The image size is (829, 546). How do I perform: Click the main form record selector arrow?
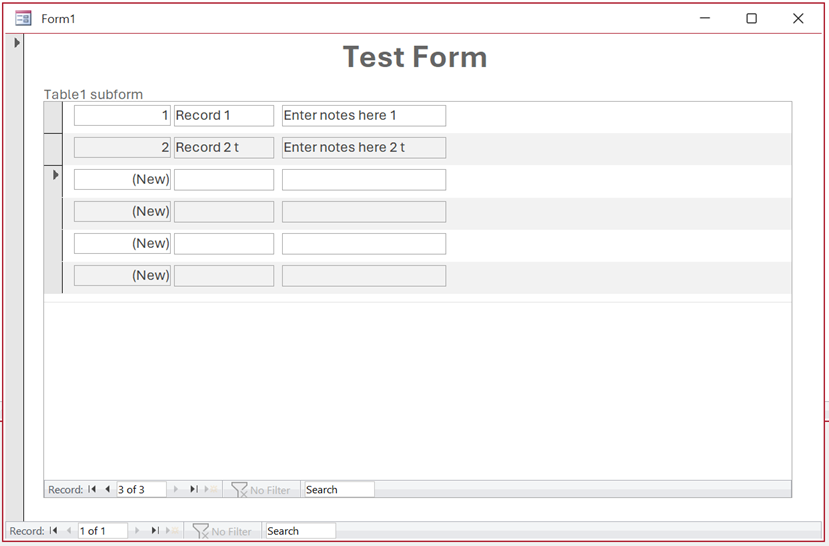pyautogui.click(x=16, y=43)
